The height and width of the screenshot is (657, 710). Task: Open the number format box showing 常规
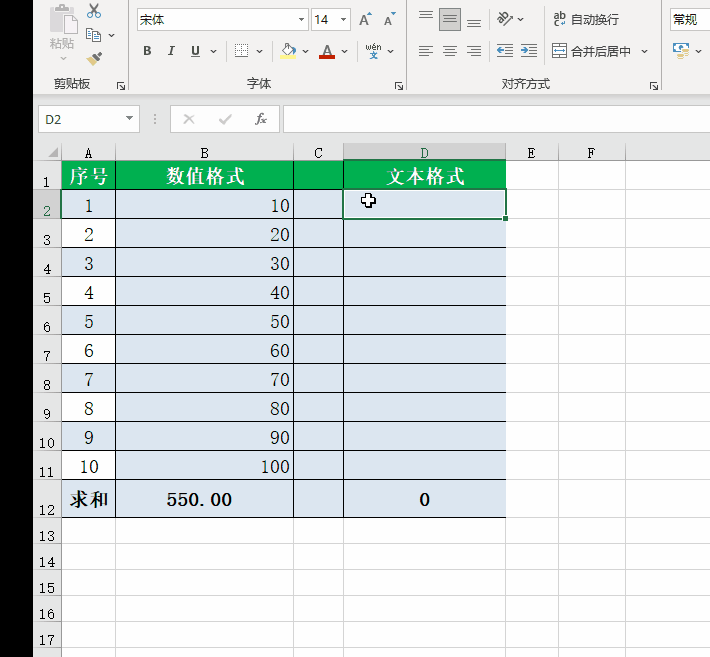(x=690, y=19)
